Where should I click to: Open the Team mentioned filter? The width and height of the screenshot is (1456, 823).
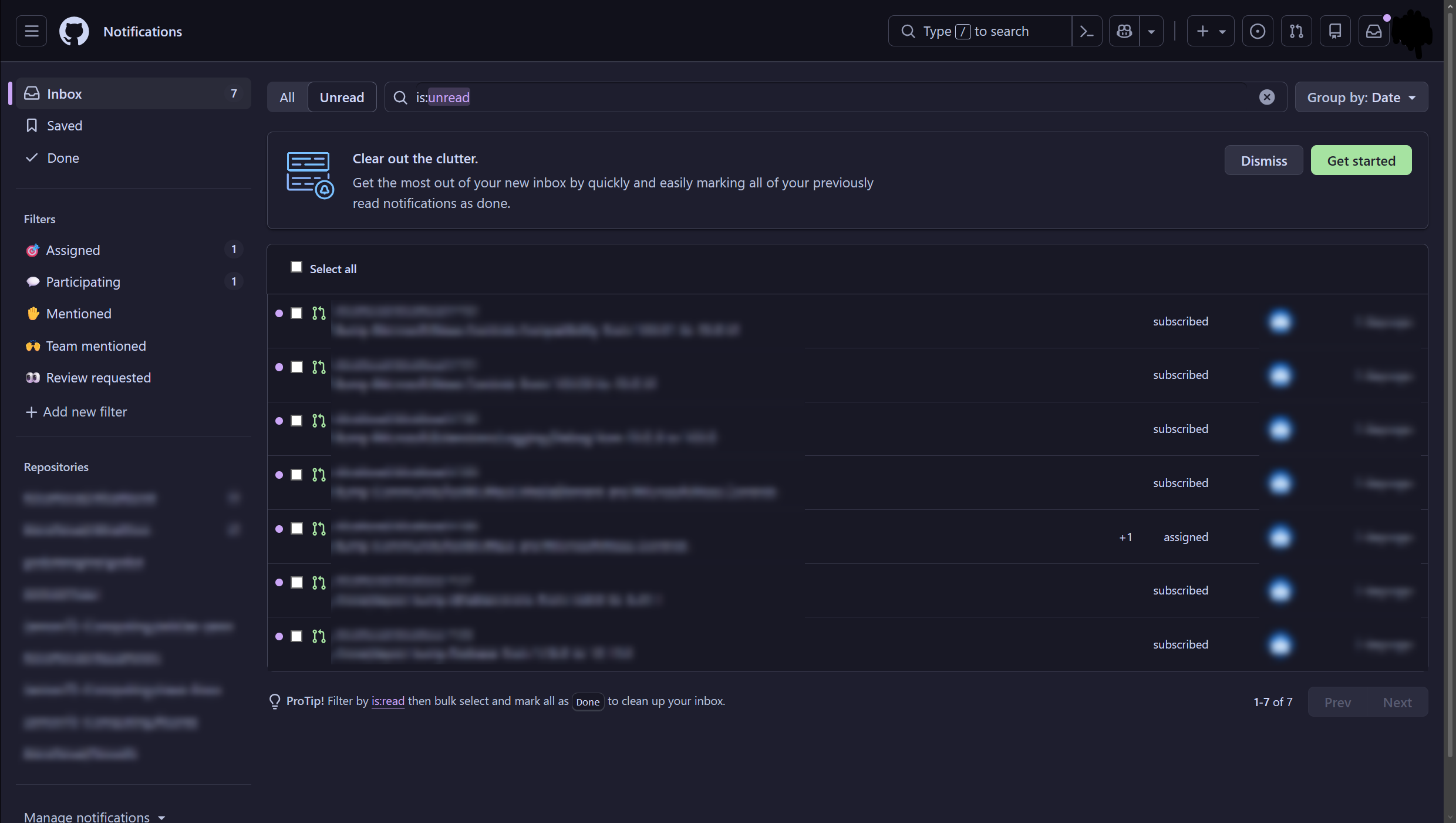coord(134,346)
